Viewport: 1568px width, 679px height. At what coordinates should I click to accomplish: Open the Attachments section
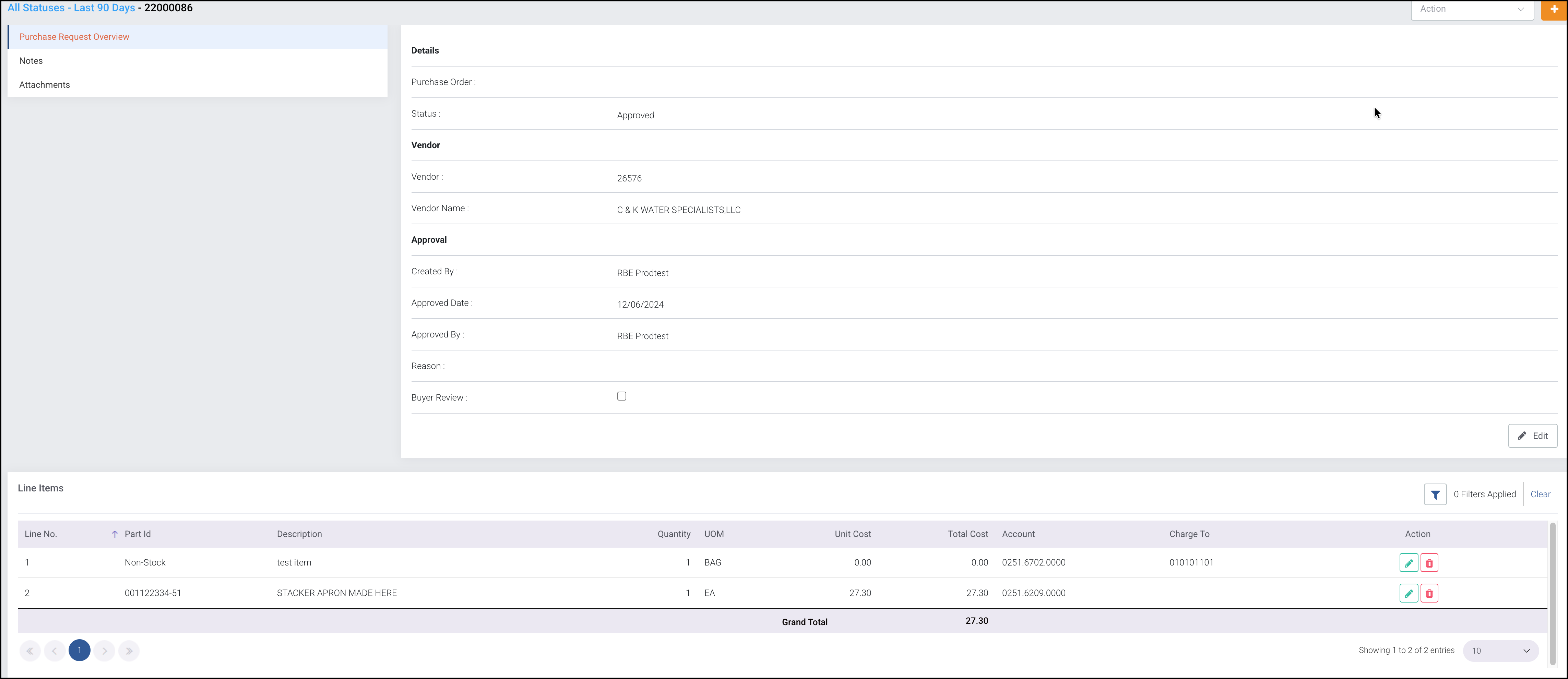point(45,85)
